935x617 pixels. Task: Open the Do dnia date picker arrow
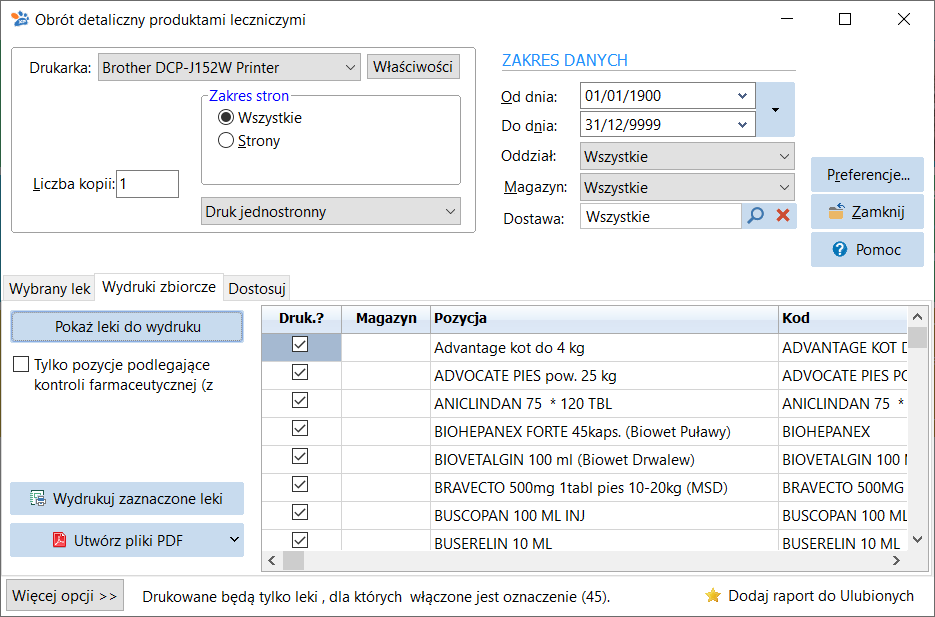coord(742,125)
